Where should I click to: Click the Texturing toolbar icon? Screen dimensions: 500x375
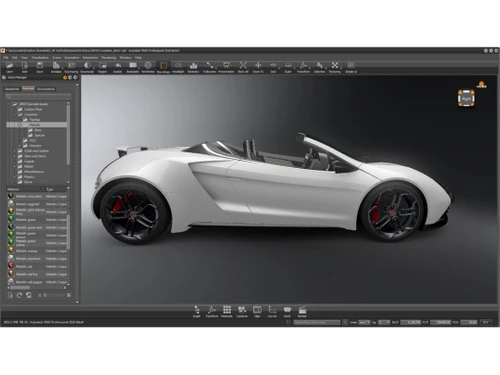[335, 65]
